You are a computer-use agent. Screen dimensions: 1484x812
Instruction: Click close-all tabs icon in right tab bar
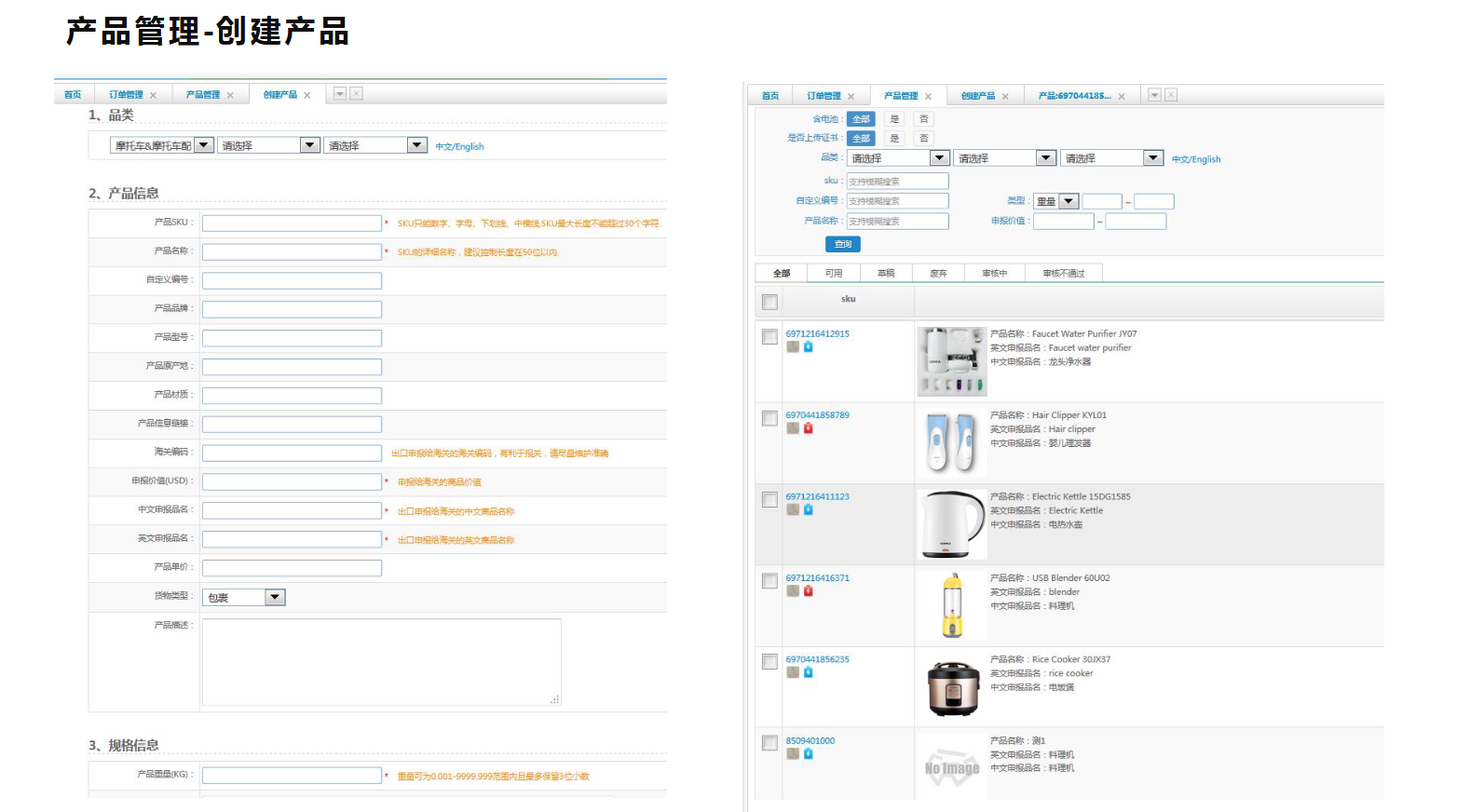coord(1171,95)
